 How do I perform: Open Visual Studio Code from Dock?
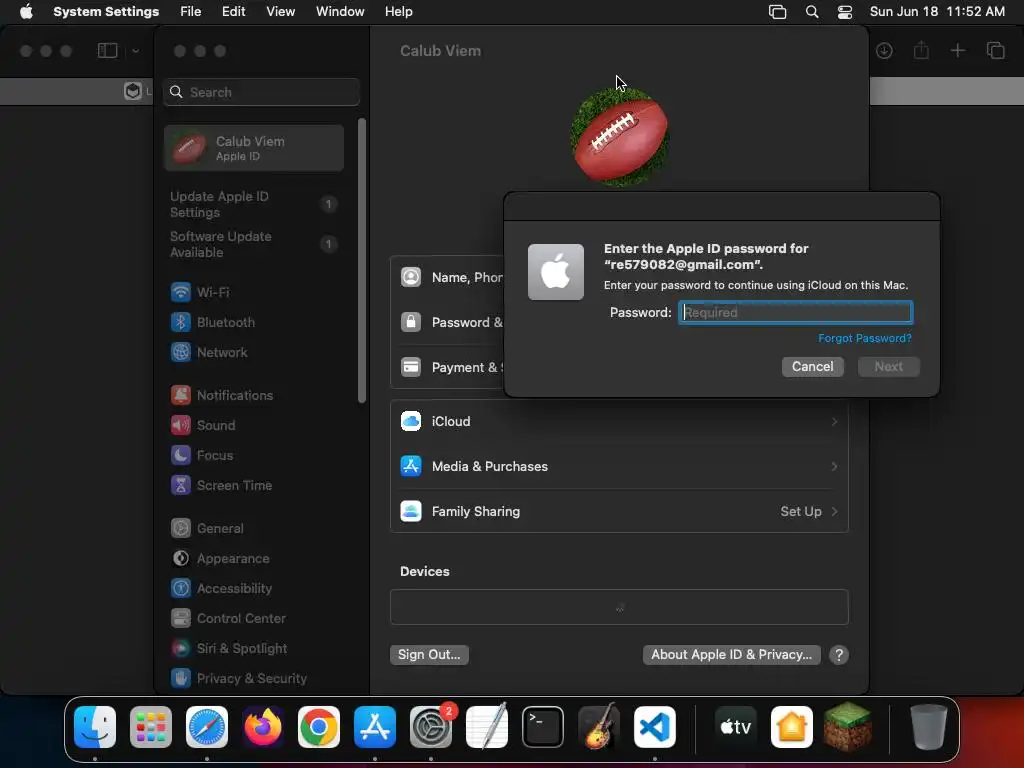[x=654, y=727]
